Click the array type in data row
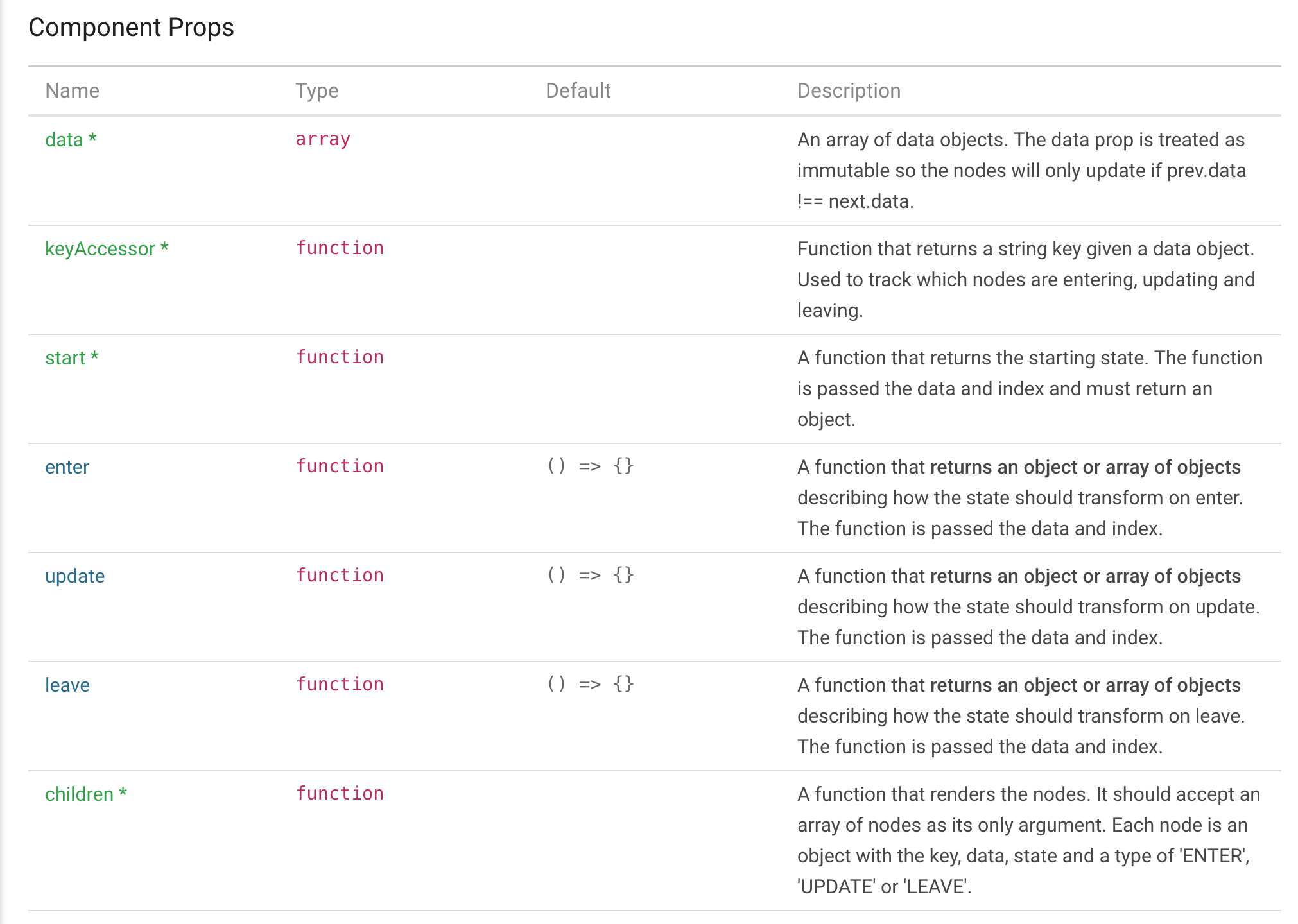Viewport: 1298px width, 924px height. click(323, 139)
